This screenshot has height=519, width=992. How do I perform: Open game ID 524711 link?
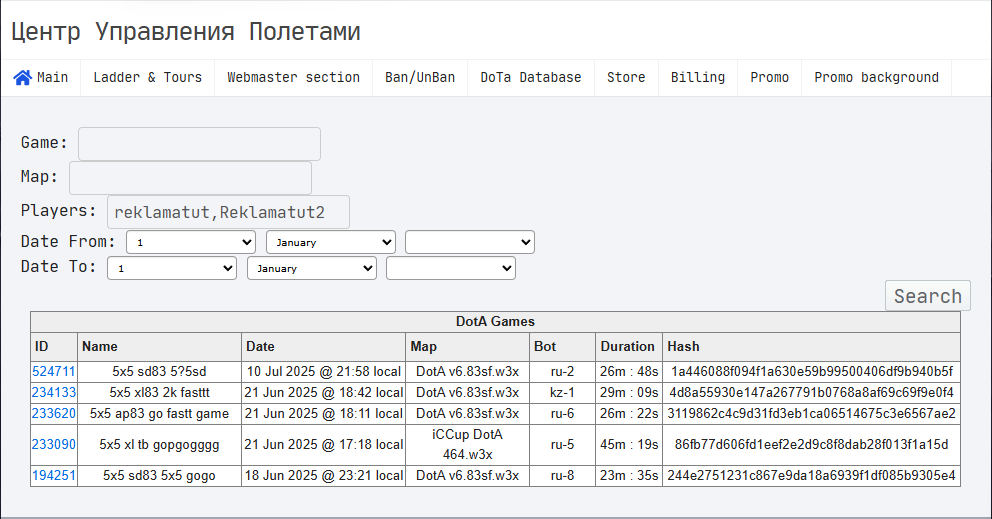pos(54,372)
